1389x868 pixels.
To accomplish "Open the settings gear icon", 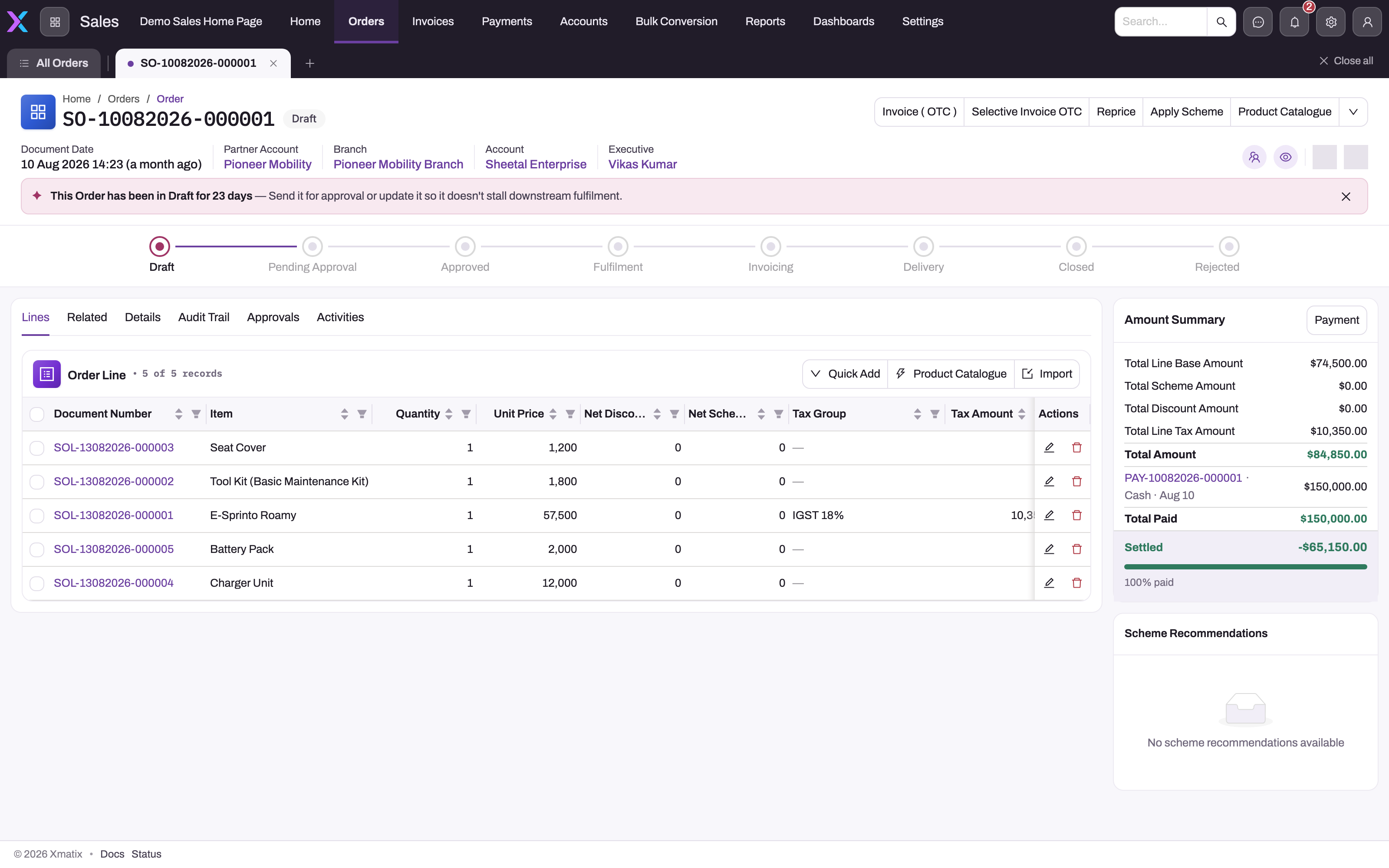I will (1330, 22).
